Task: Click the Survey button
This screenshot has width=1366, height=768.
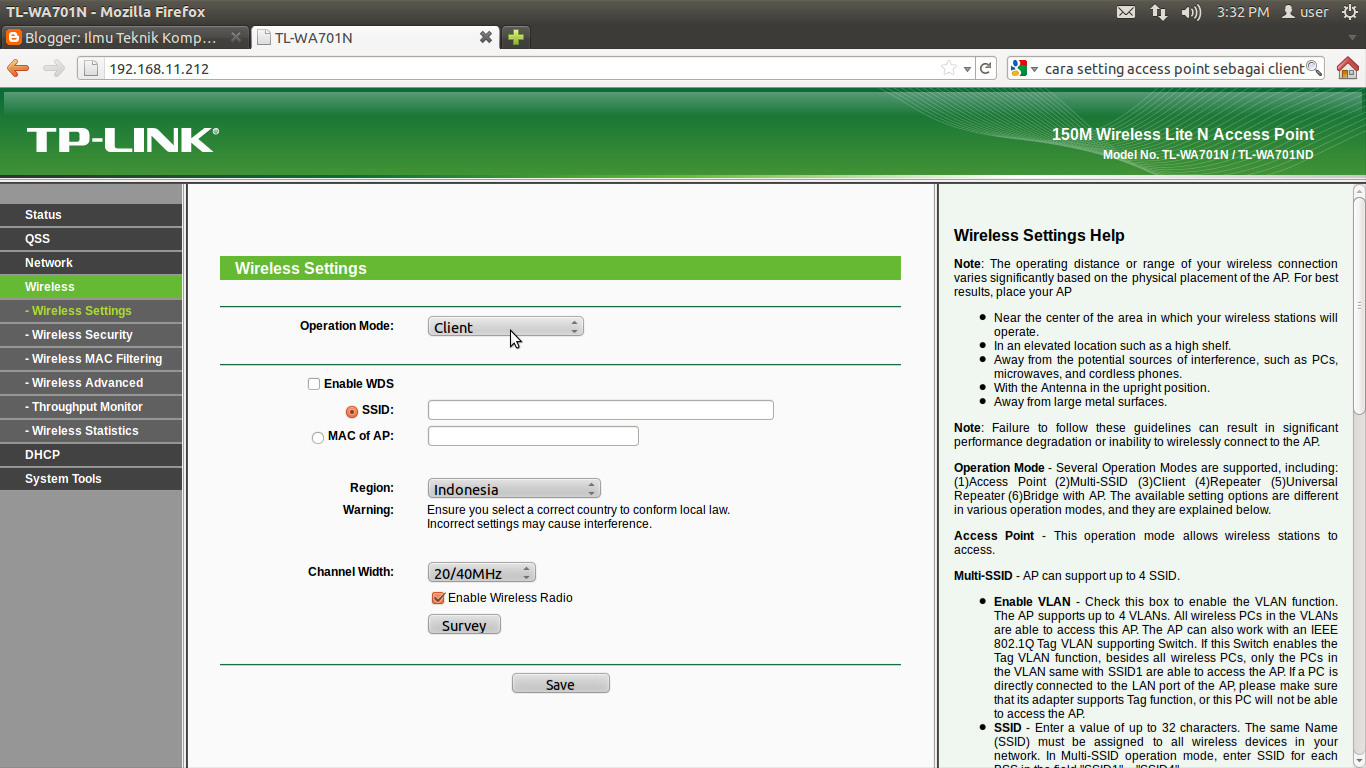Action: coord(463,624)
